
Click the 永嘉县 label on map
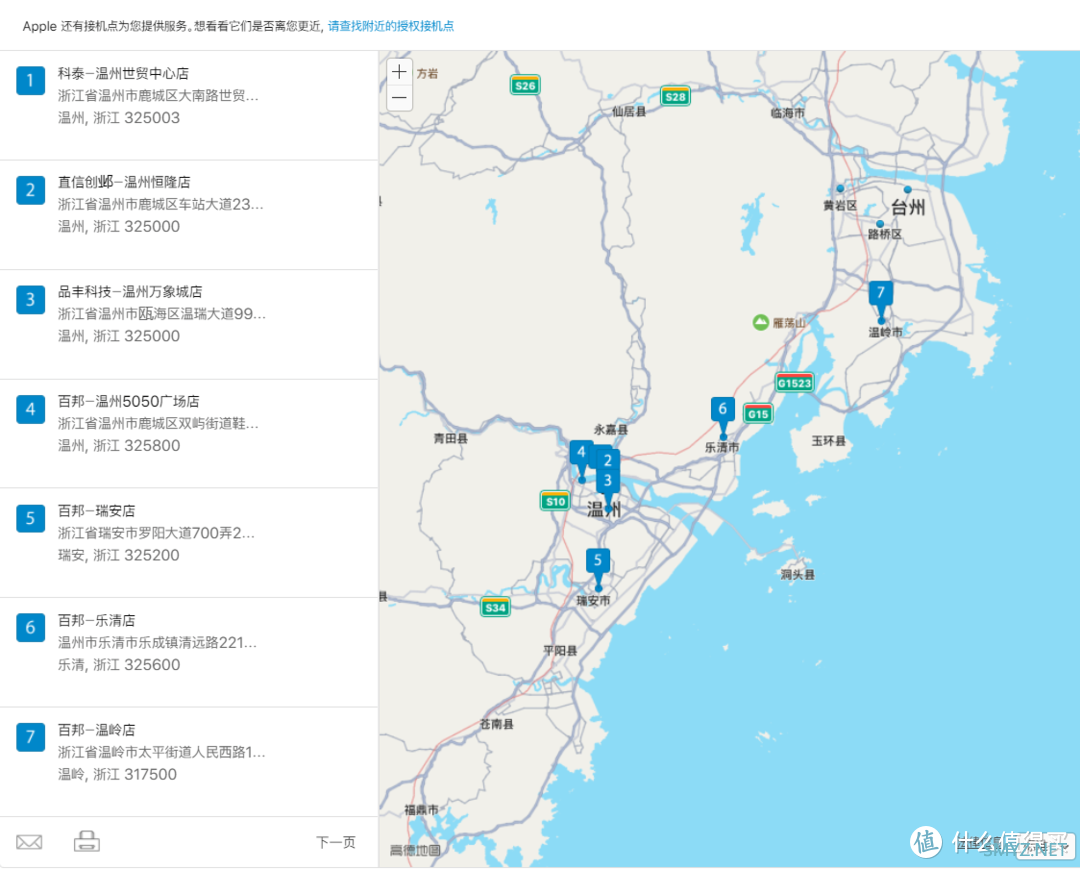click(610, 430)
